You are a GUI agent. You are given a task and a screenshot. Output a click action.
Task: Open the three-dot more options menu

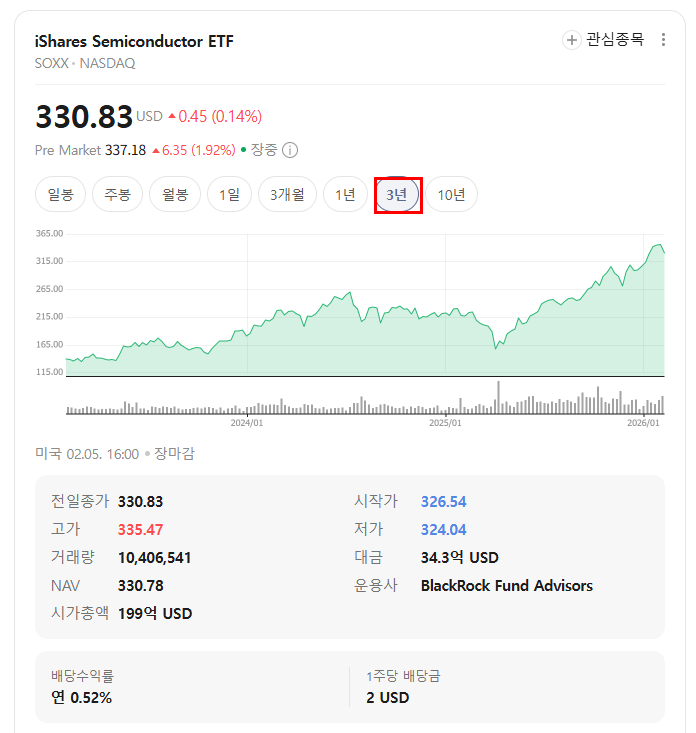(663, 40)
